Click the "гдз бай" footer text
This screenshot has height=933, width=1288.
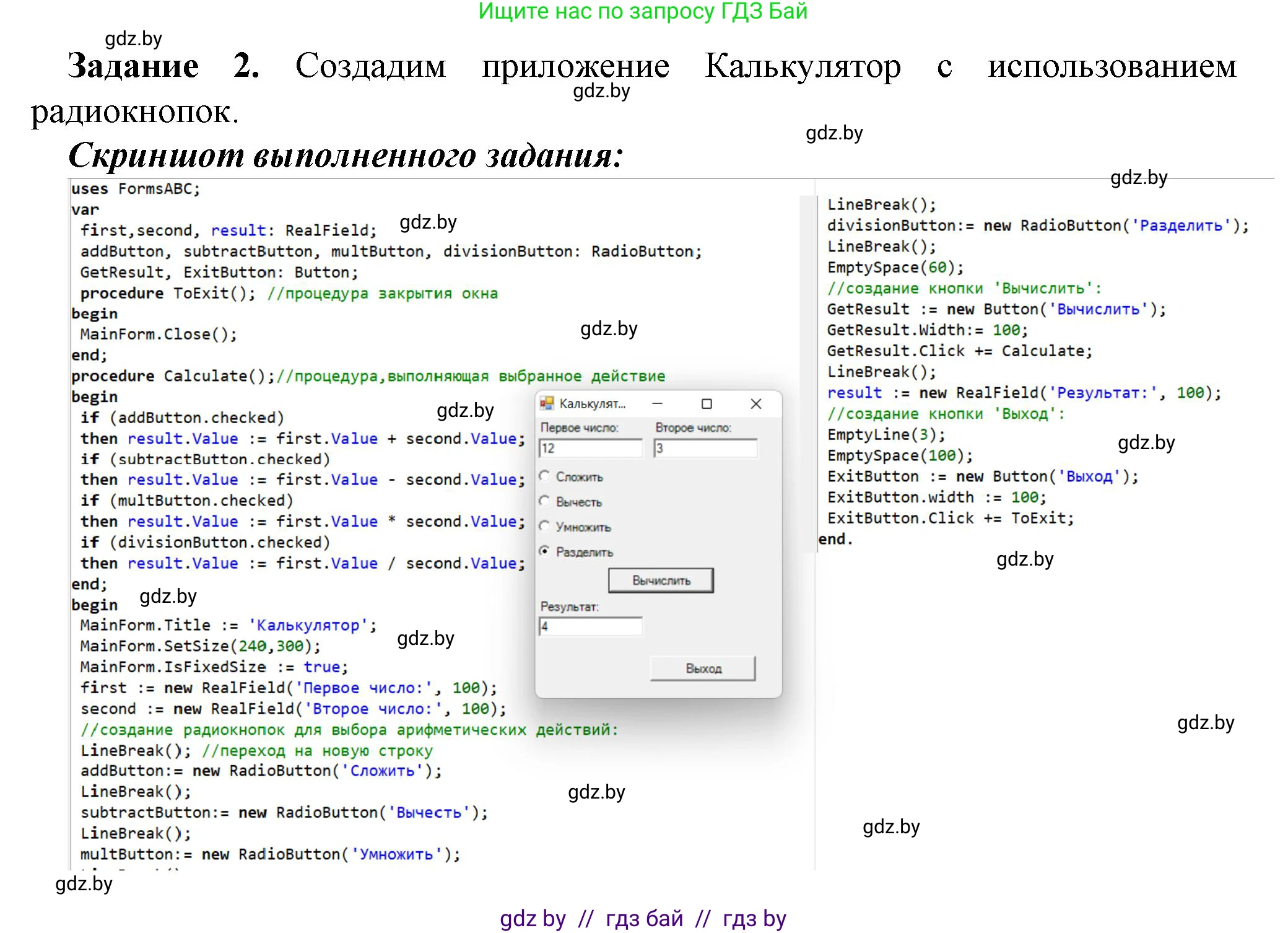[x=644, y=919]
